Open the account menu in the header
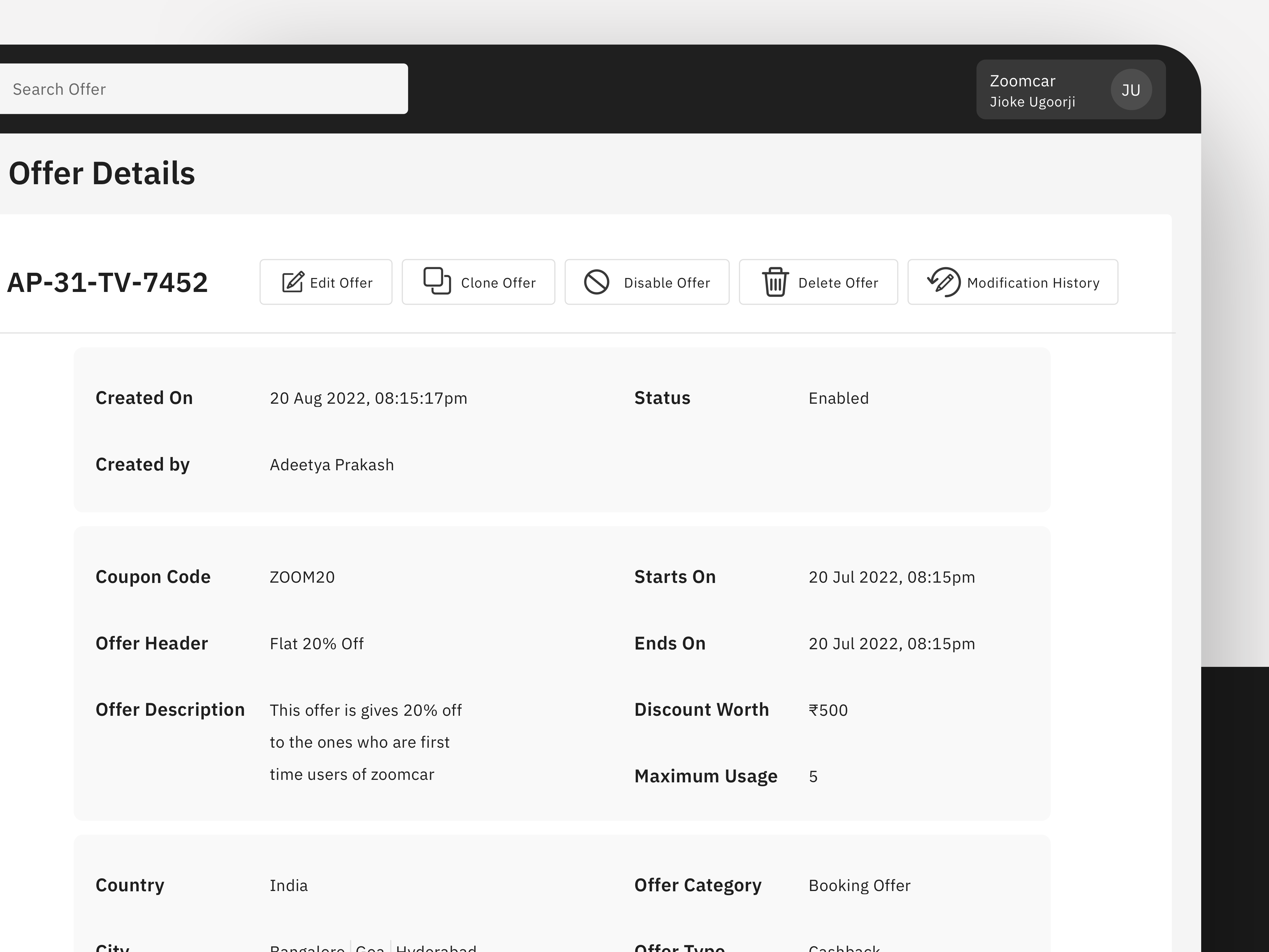The image size is (1269, 952). click(x=1071, y=89)
